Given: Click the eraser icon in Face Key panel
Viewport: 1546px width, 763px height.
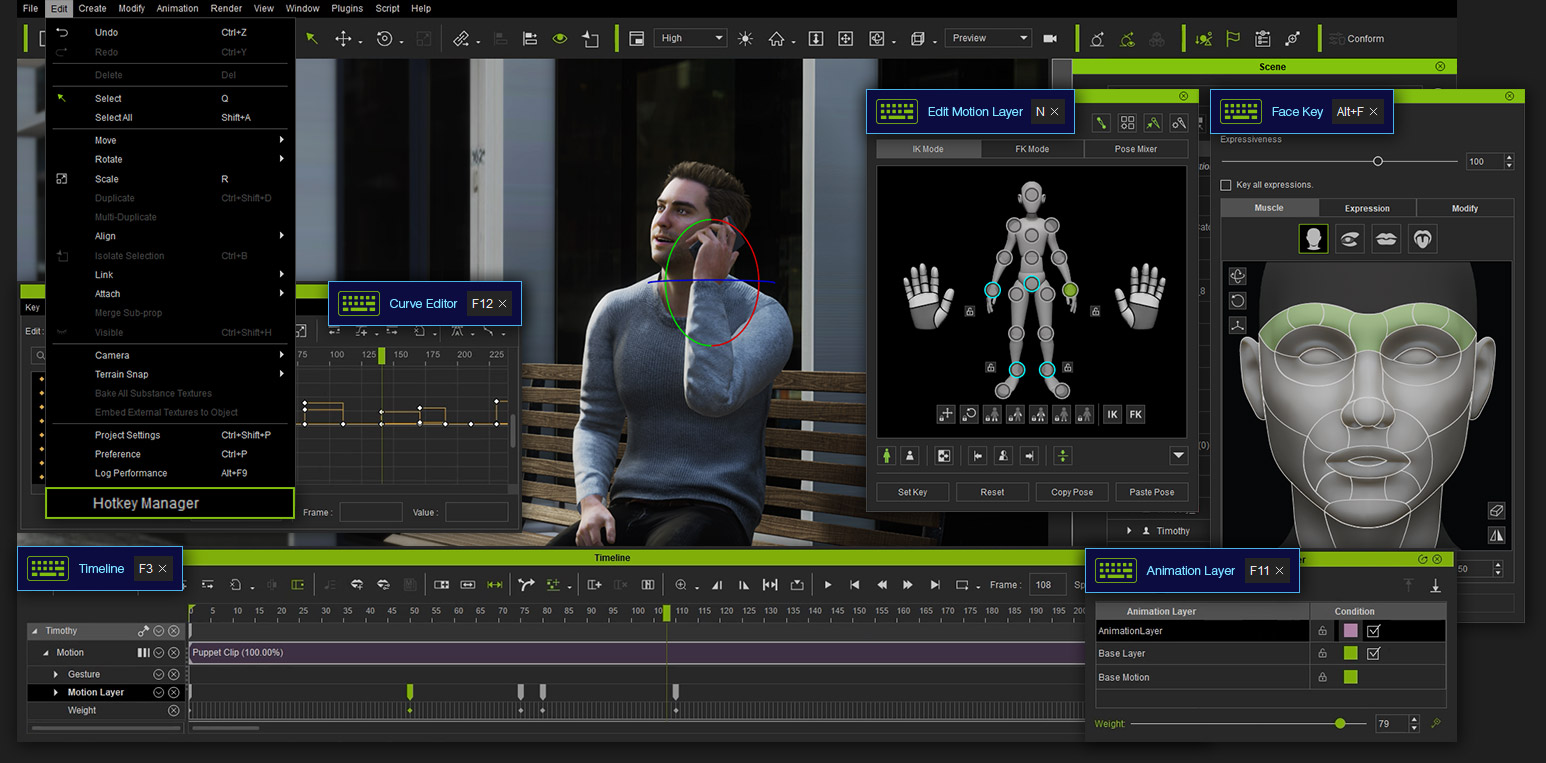Looking at the screenshot, I should coord(1496,511).
